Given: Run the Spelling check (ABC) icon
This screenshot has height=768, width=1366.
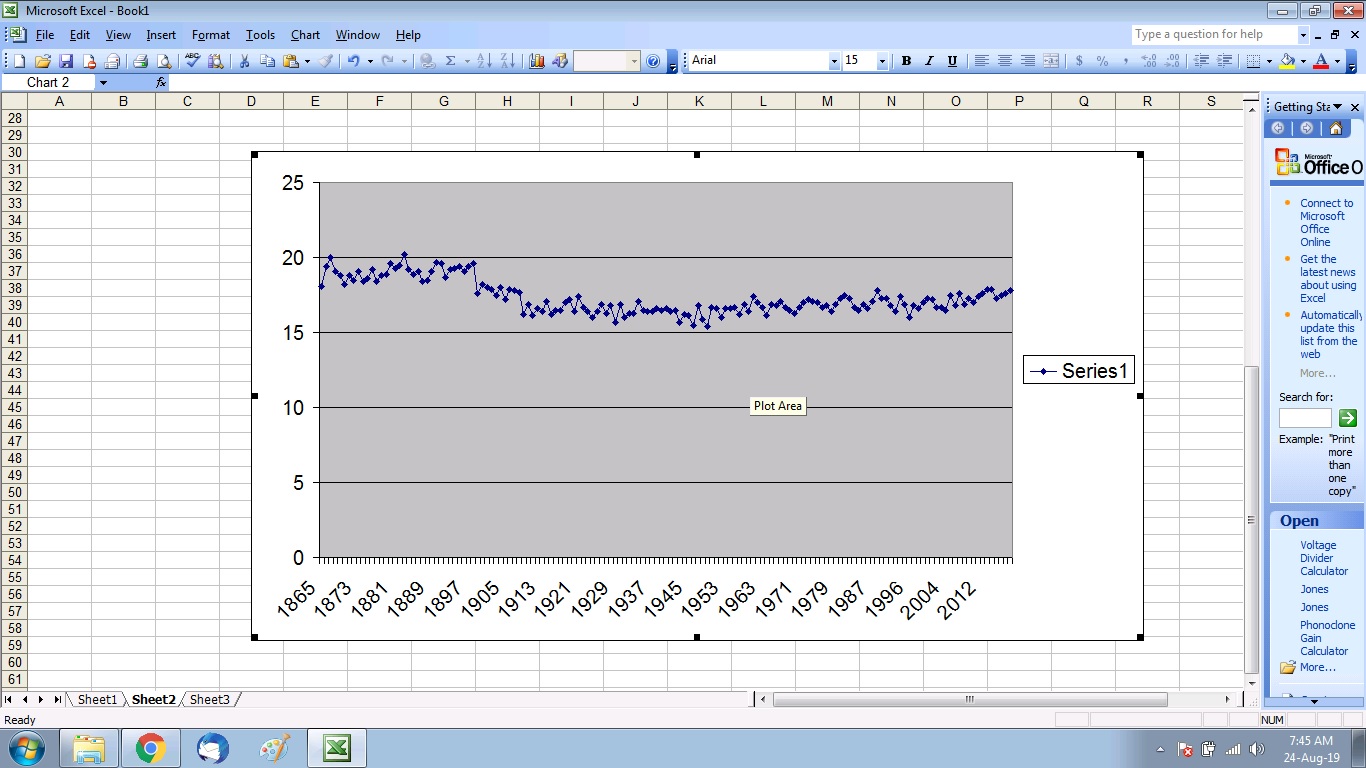Looking at the screenshot, I should pos(192,61).
